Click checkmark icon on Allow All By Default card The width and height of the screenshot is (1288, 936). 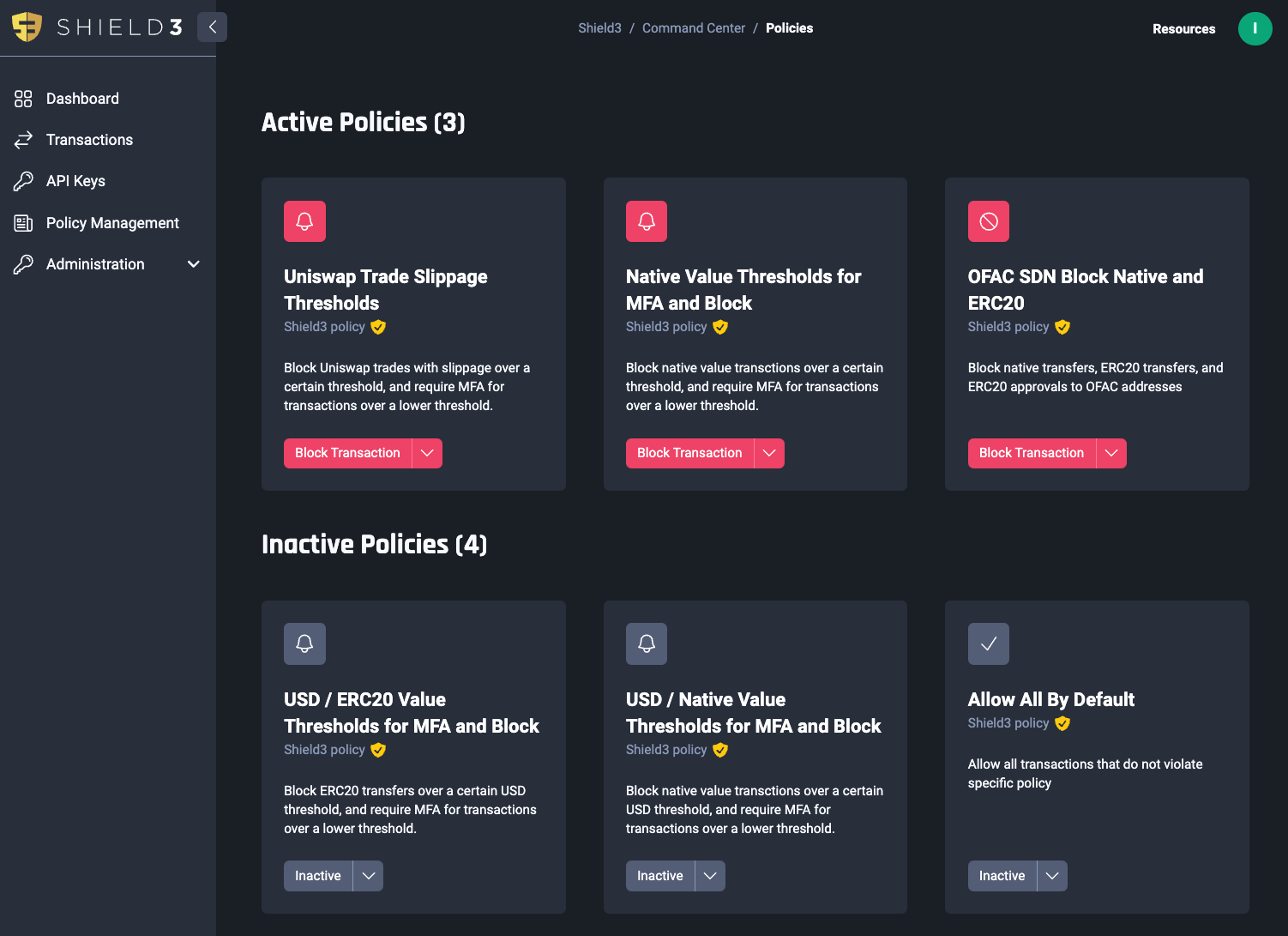click(989, 643)
